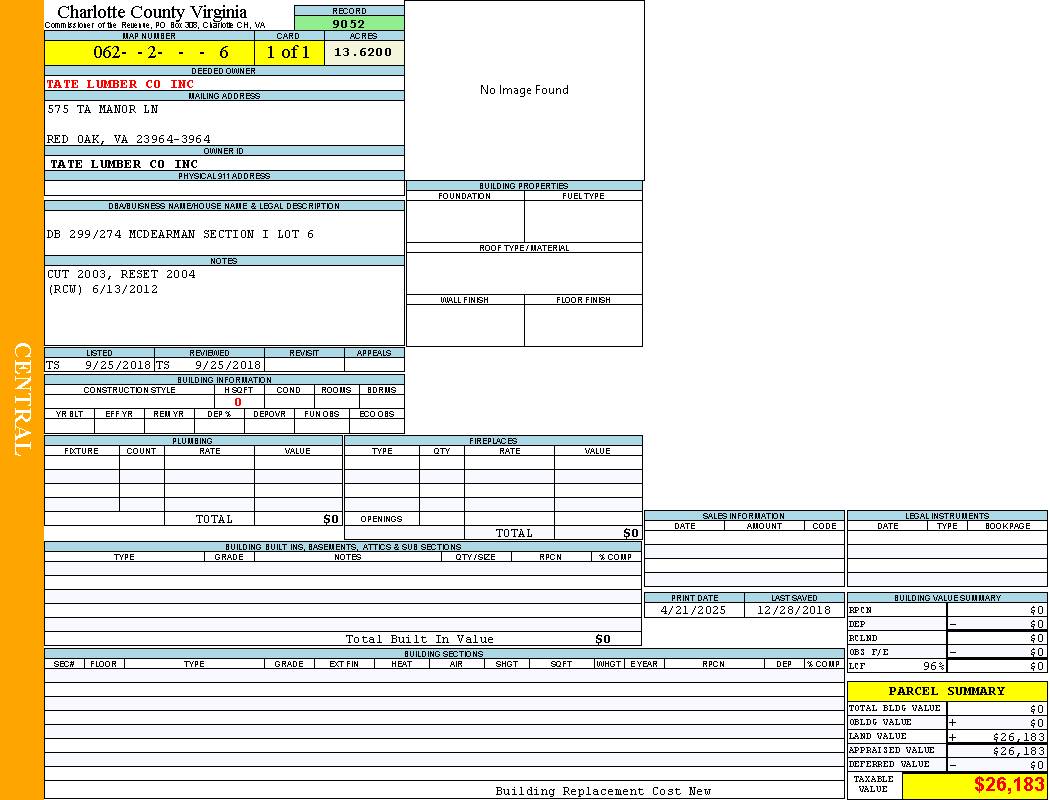Click the red H SQFT value 0
Viewport: 1050px width, 800px height.
[238, 402]
